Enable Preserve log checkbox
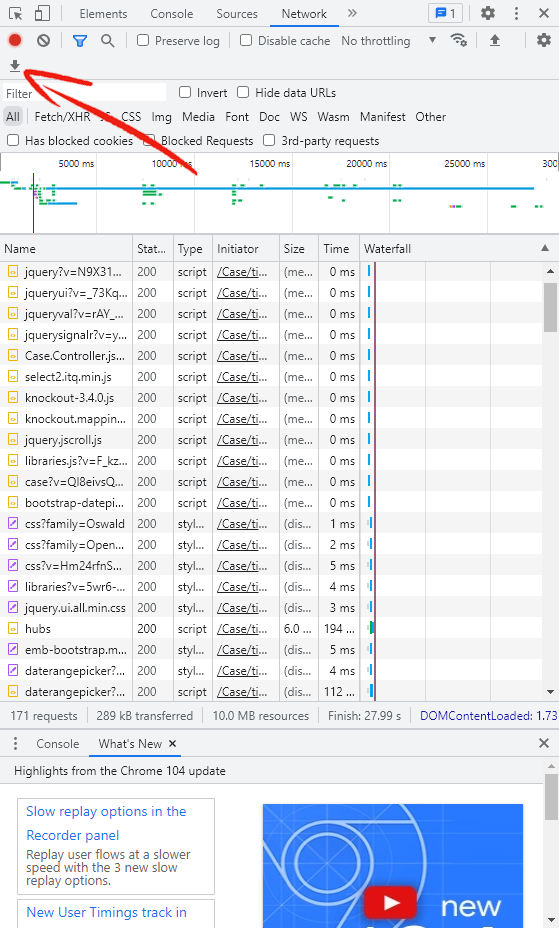The height and width of the screenshot is (928, 559). [x=143, y=40]
